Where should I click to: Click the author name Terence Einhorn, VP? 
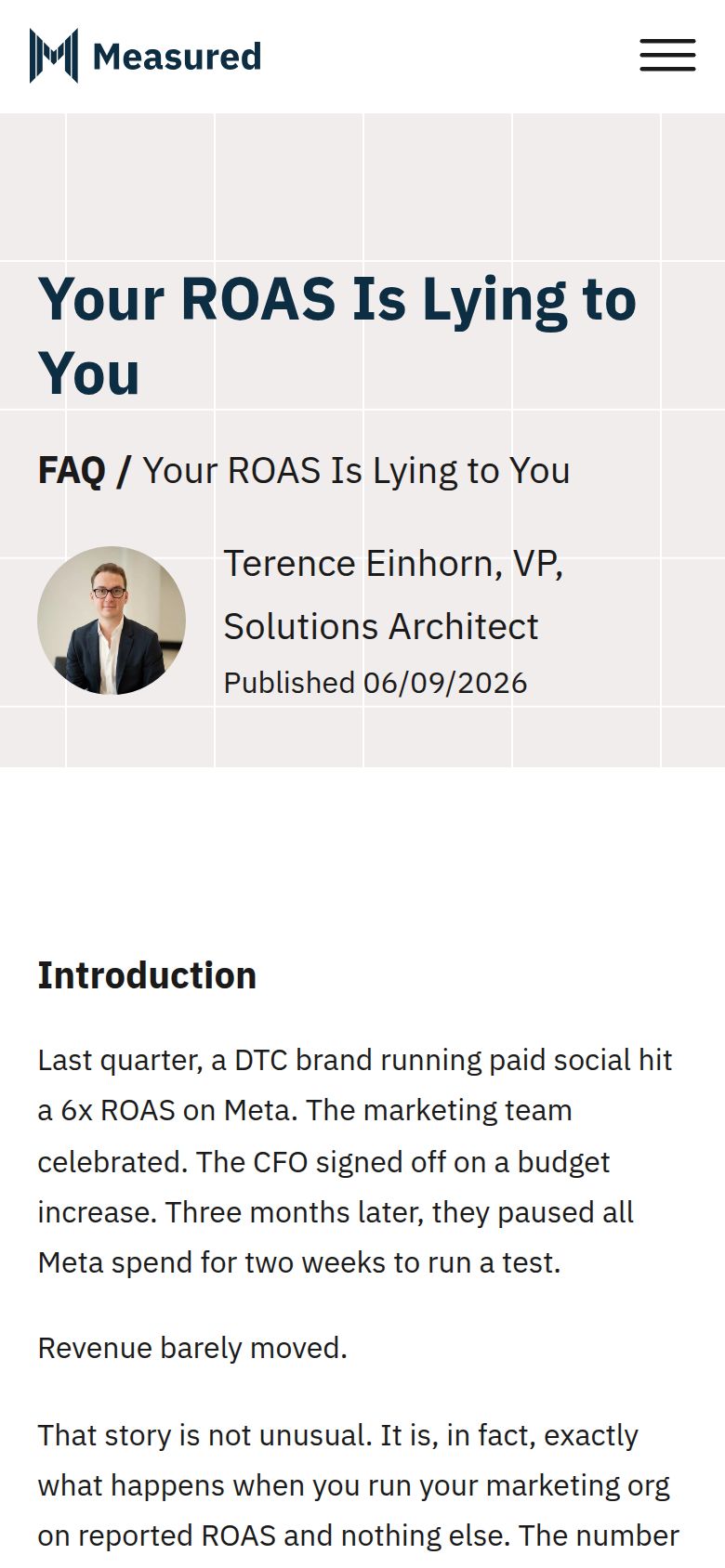(393, 564)
